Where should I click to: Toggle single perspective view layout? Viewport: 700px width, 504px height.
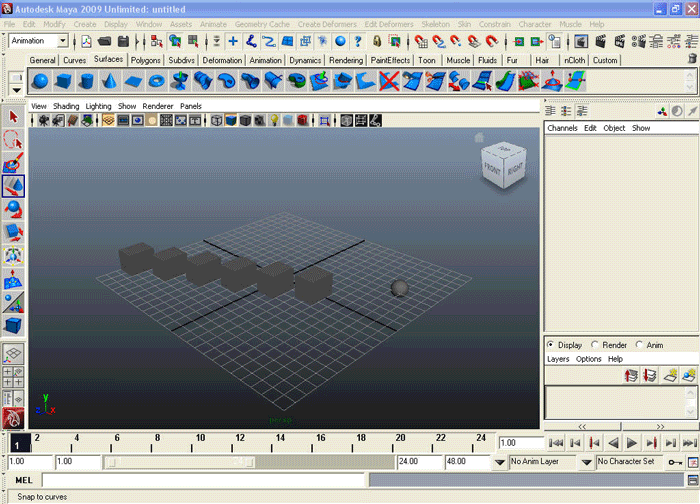coord(13,353)
